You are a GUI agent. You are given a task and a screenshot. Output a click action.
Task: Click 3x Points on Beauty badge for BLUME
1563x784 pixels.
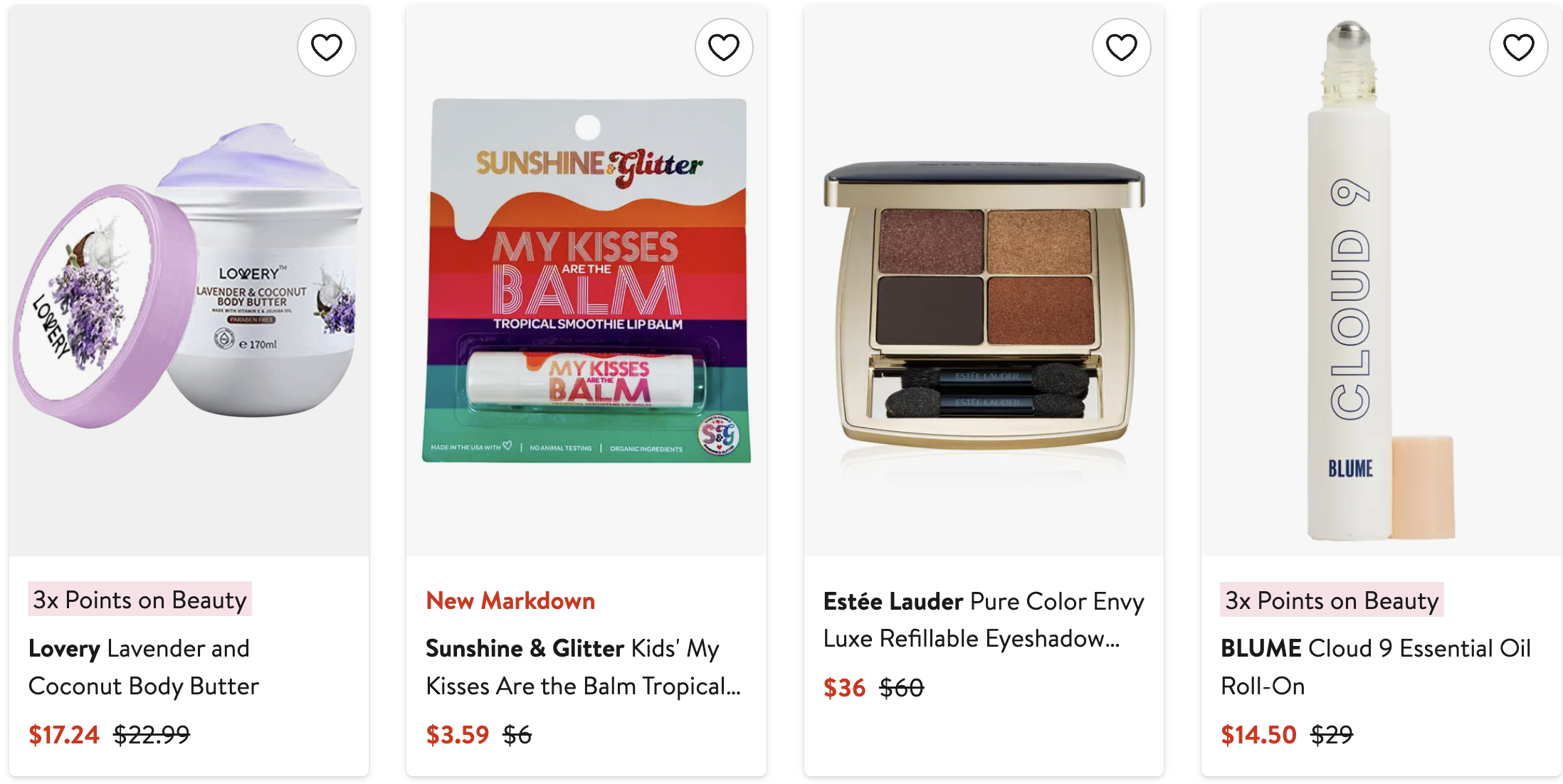(1332, 600)
